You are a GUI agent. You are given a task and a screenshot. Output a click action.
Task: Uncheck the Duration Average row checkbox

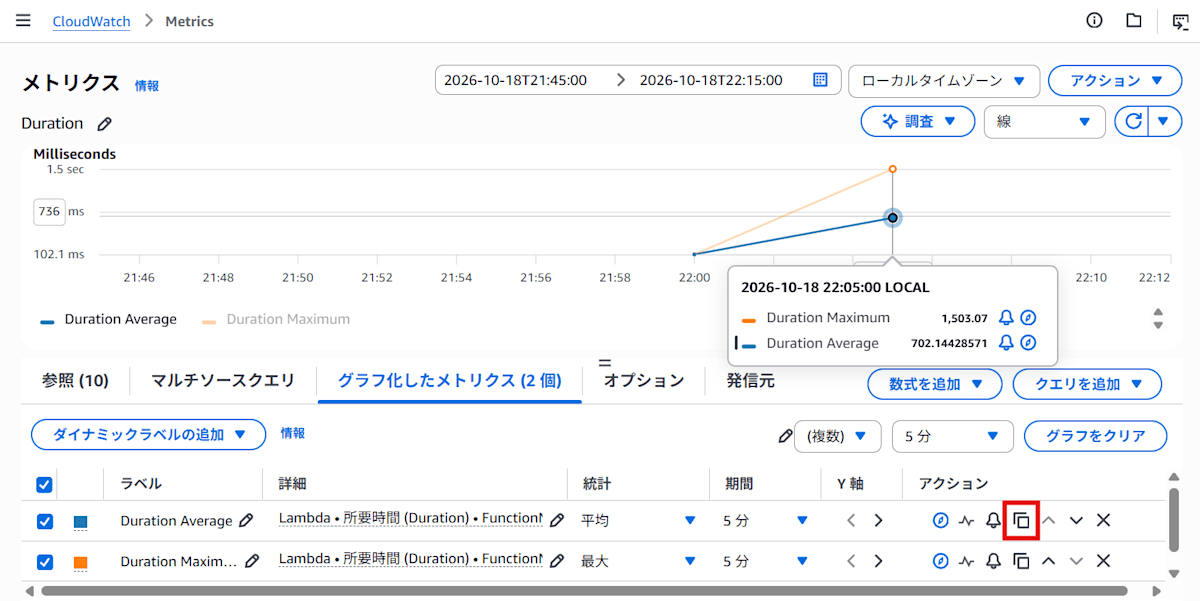(x=44, y=521)
